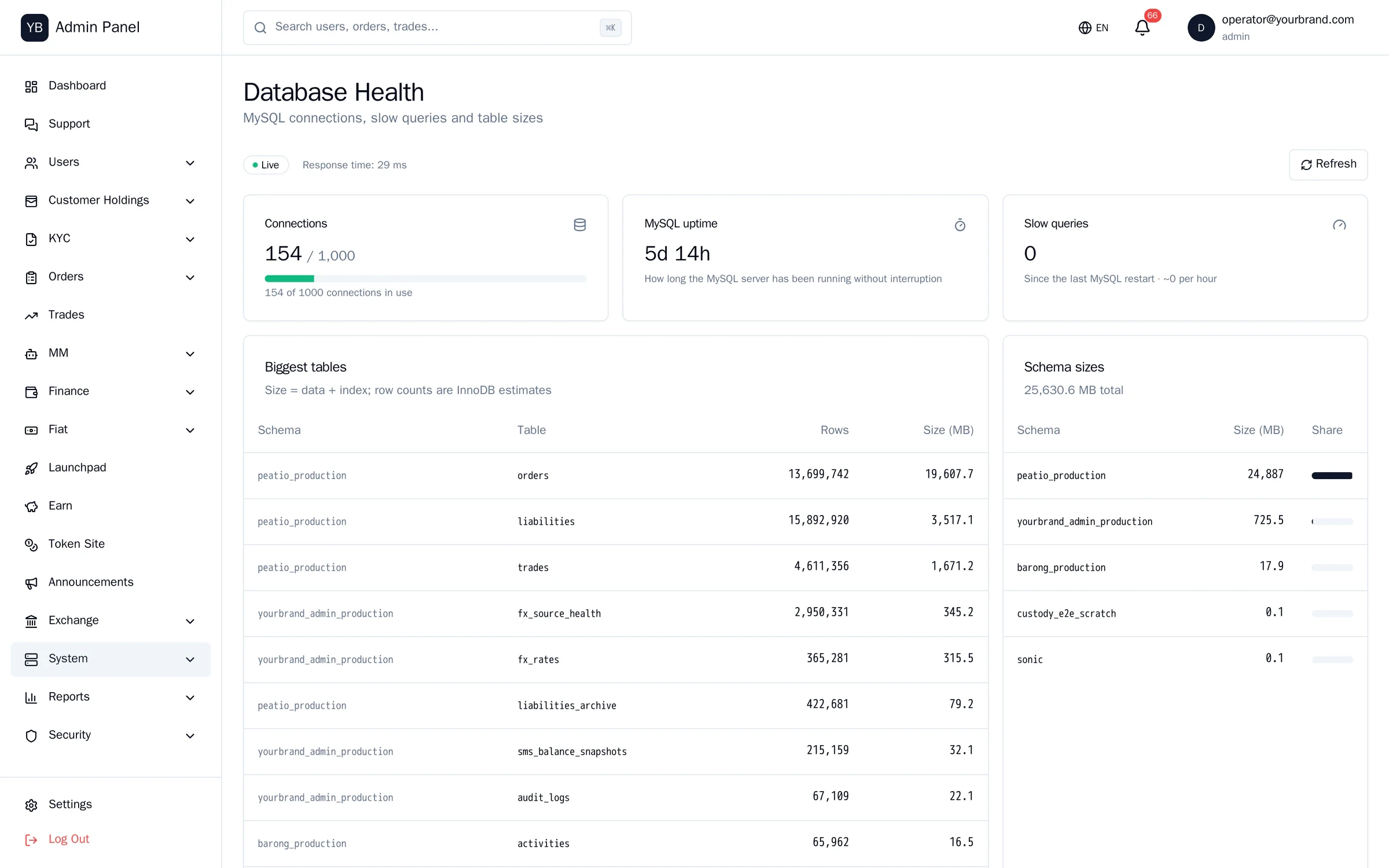This screenshot has width=1389, height=868.
Task: Click the Trades trending icon
Action: tap(31, 315)
